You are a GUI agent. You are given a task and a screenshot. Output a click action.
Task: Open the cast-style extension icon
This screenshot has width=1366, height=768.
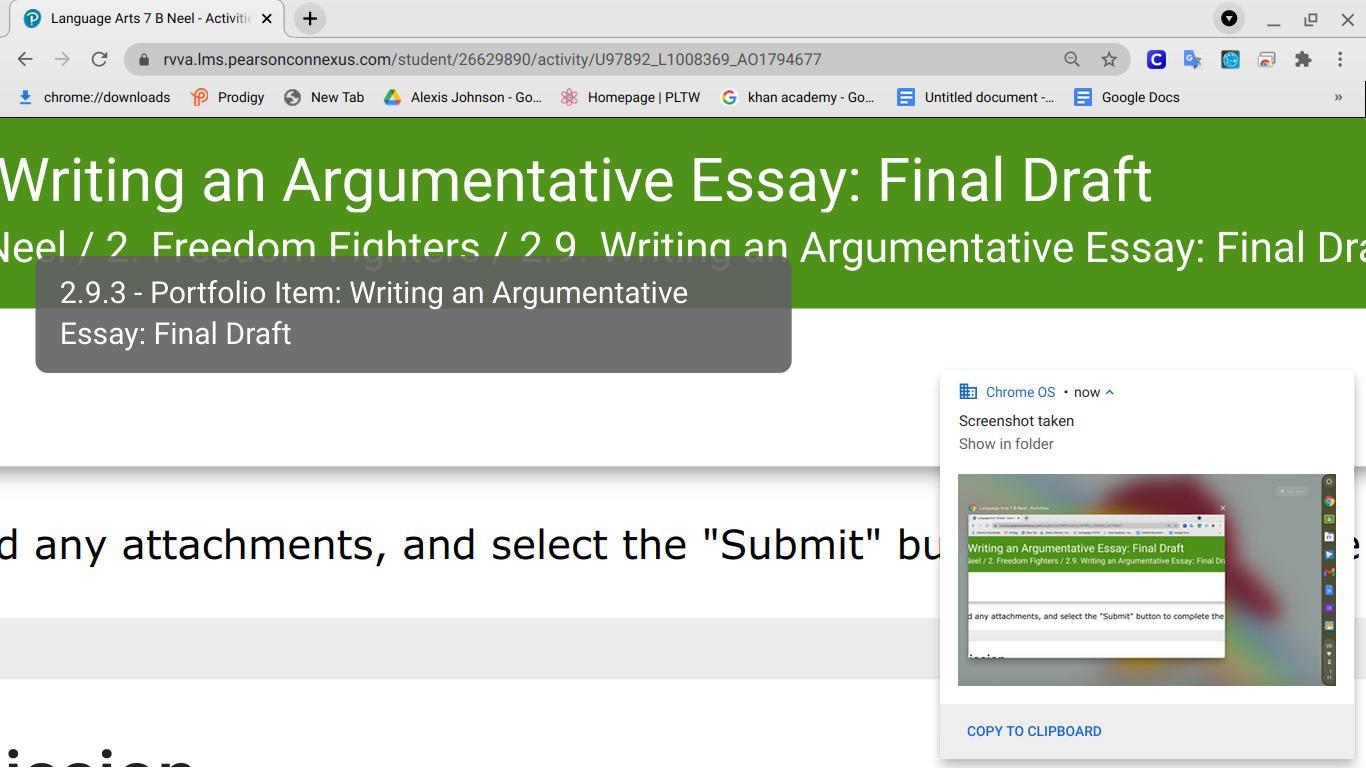coord(1266,59)
